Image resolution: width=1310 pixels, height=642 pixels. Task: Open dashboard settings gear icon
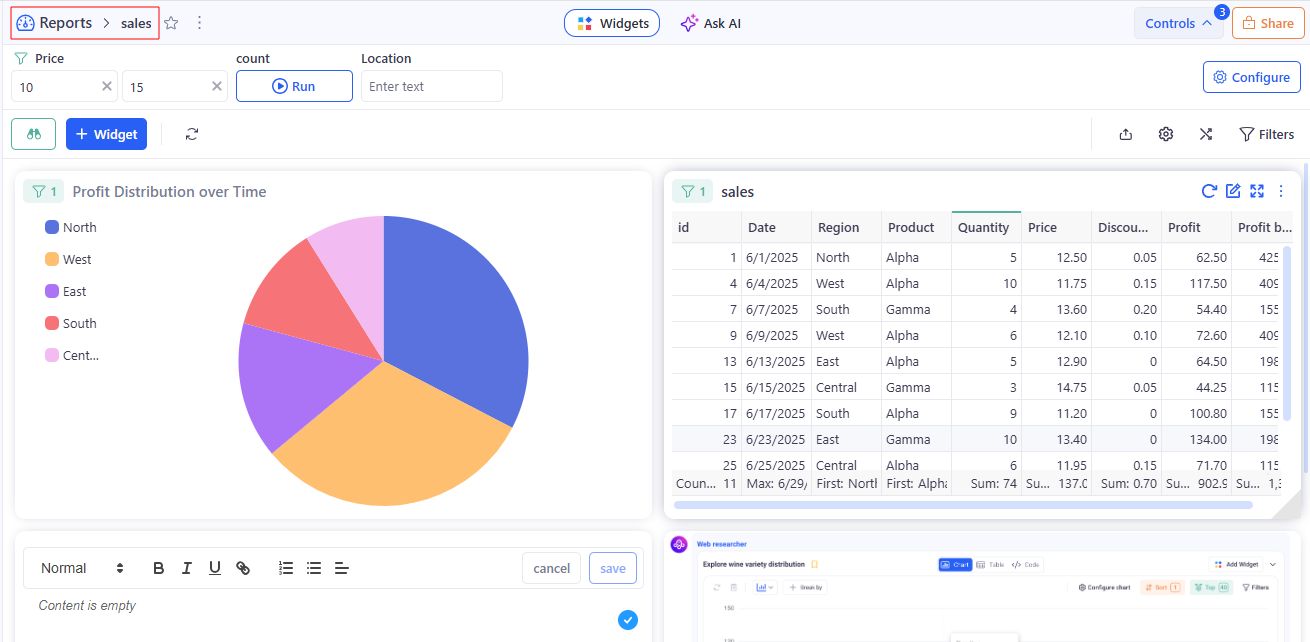coord(1166,134)
